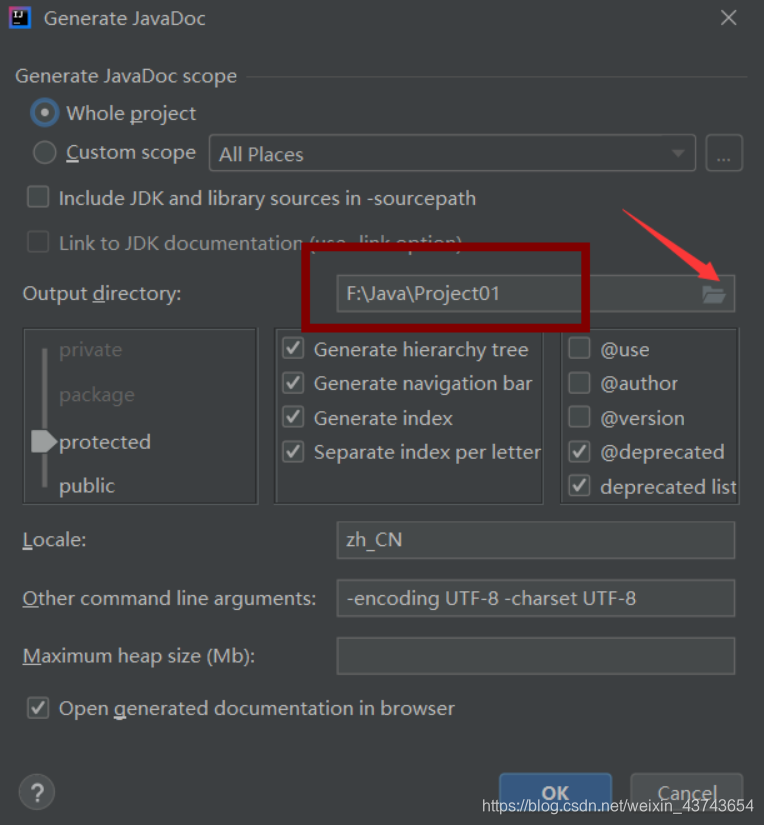
Task: Close the Generate JavaDoc dialog
Action: tap(728, 18)
